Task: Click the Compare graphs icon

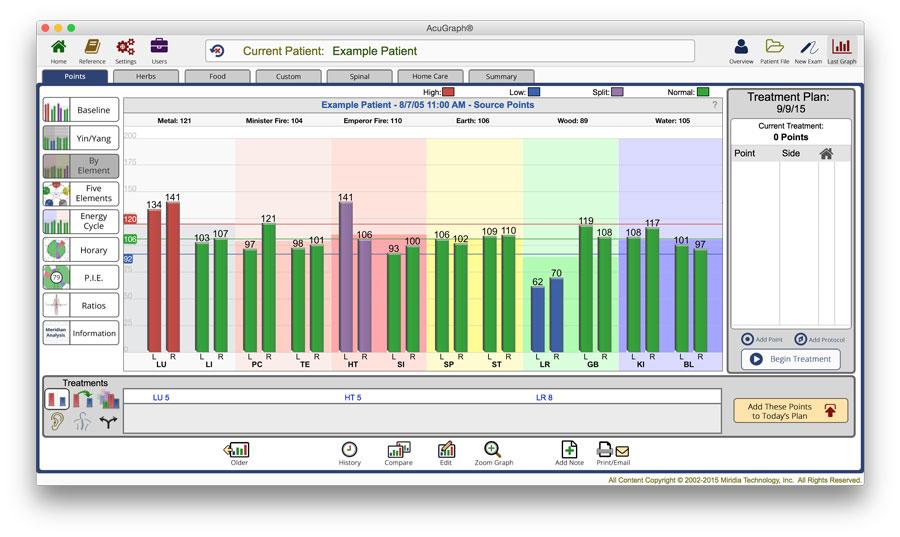Action: (398, 451)
